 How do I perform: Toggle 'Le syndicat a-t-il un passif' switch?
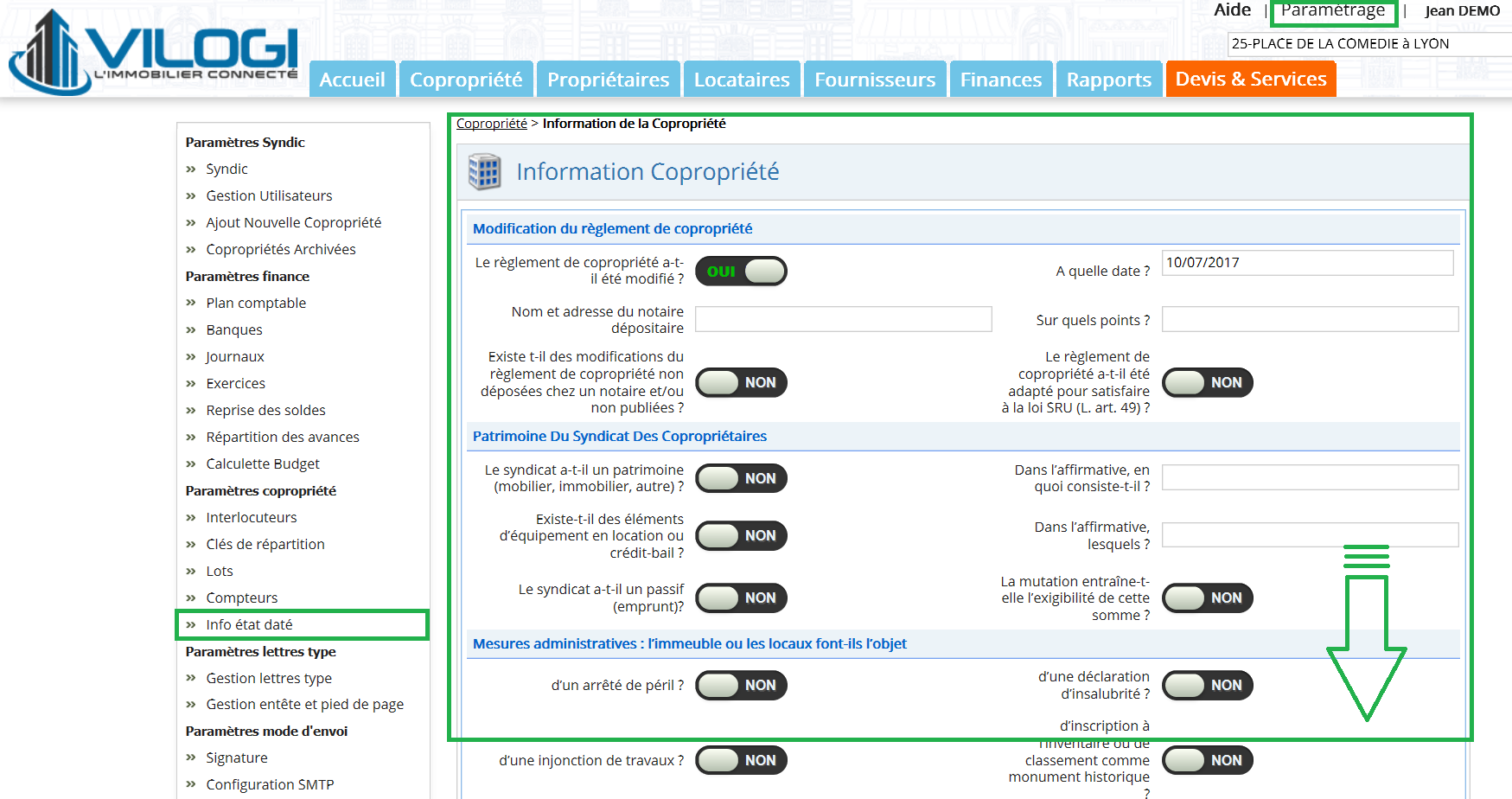point(741,598)
